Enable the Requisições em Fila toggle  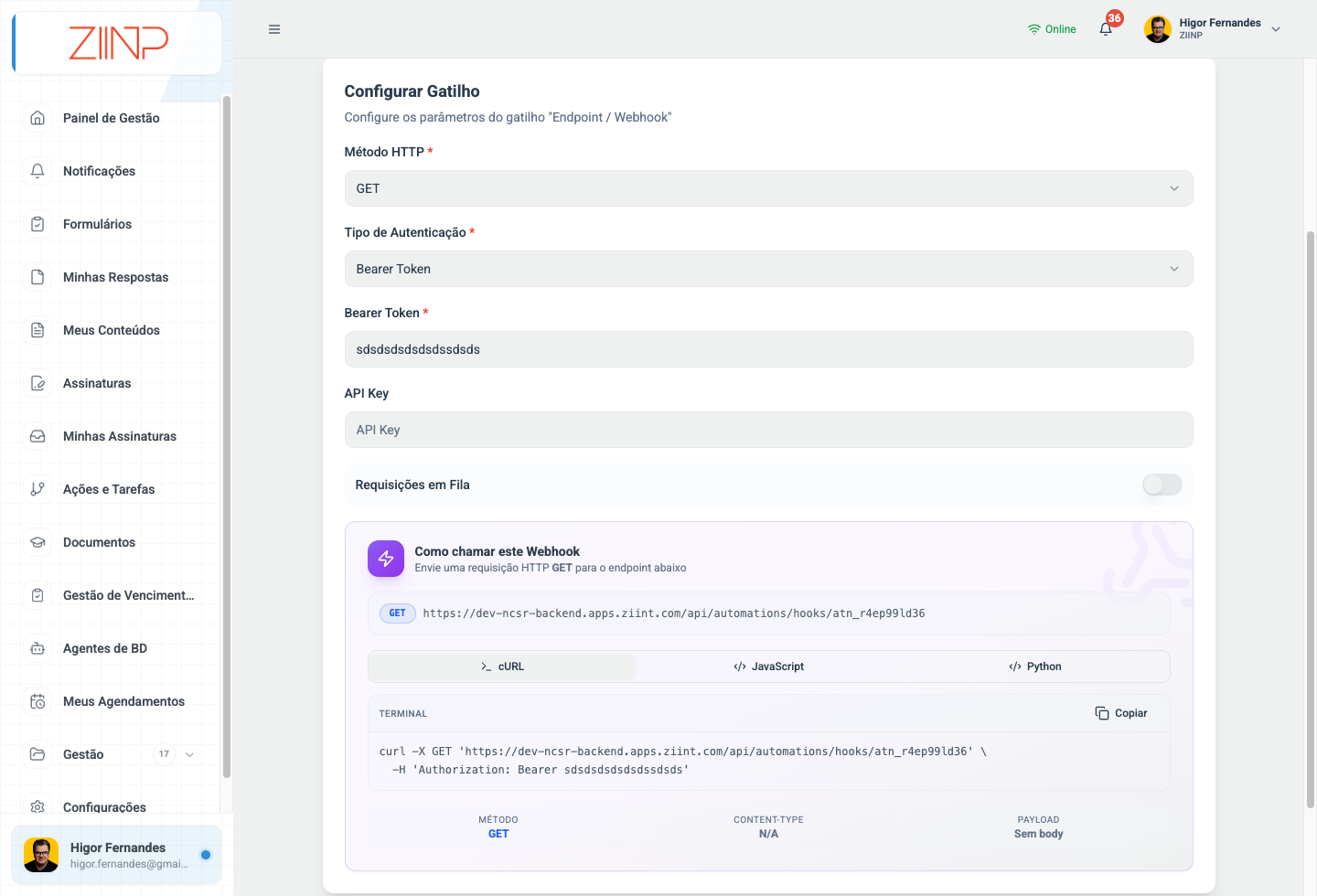[1162, 485]
